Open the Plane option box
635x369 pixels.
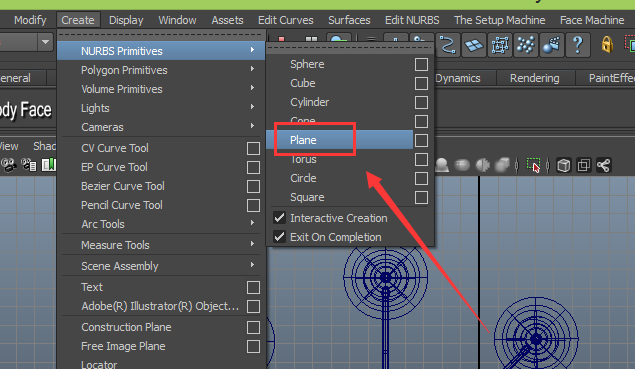421,141
